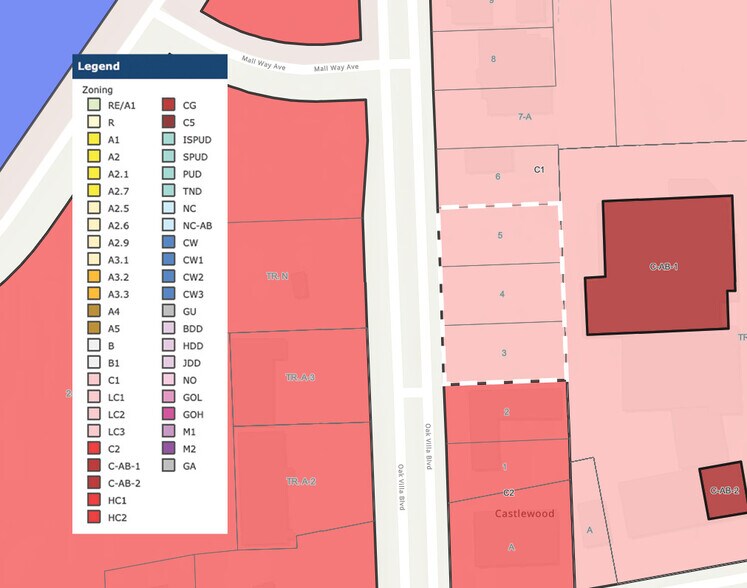Screen dimensions: 747x588
Task: Click the A4 brown legend swatch
Action: point(94,311)
